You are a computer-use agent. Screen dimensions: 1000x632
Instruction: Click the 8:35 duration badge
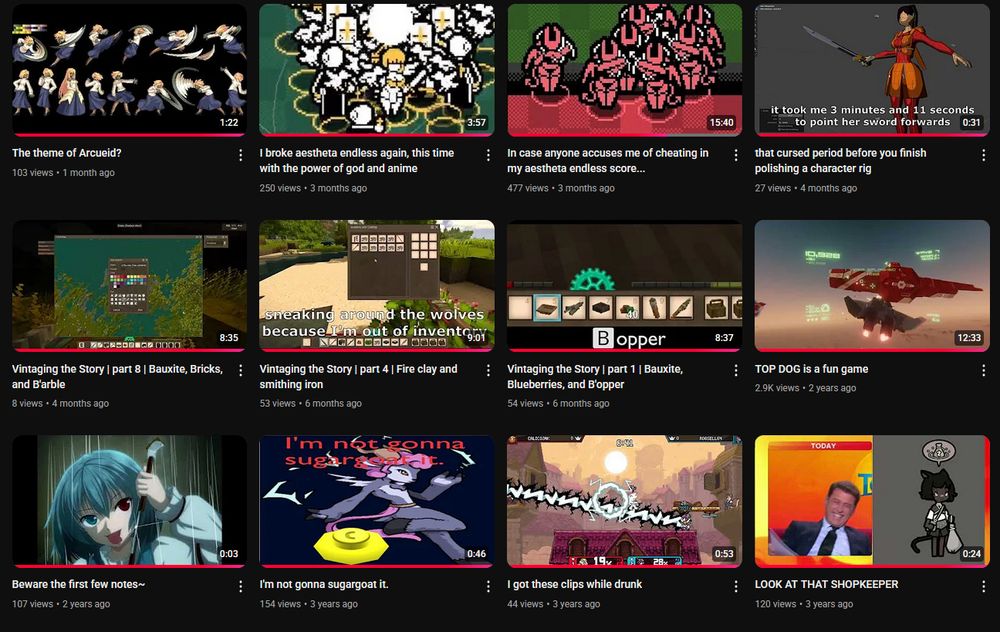(229, 338)
